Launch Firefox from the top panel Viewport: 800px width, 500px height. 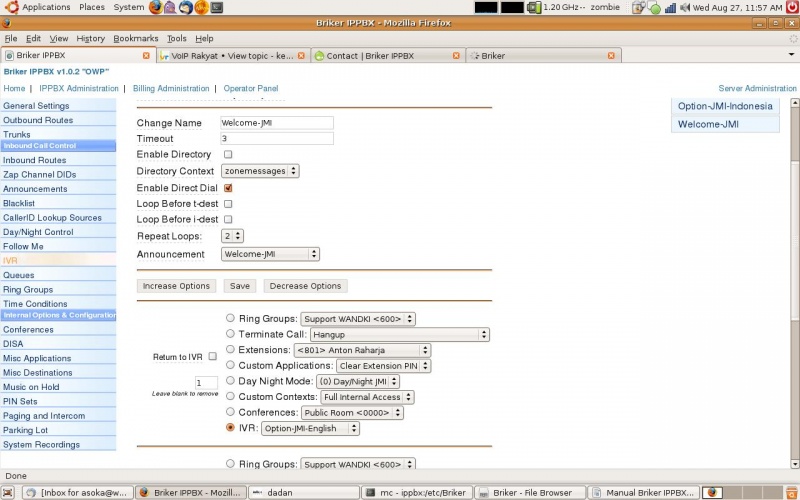point(156,7)
